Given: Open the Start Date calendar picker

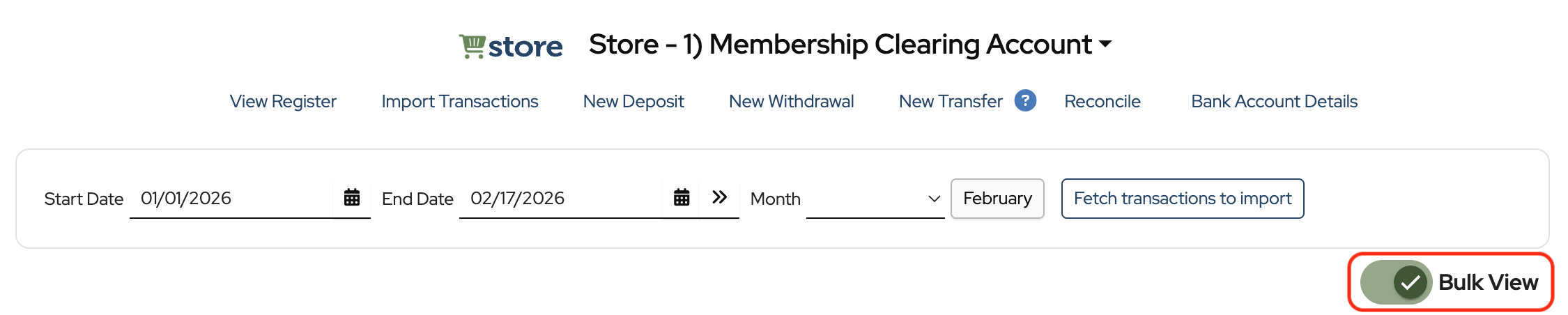Looking at the screenshot, I should (352, 198).
